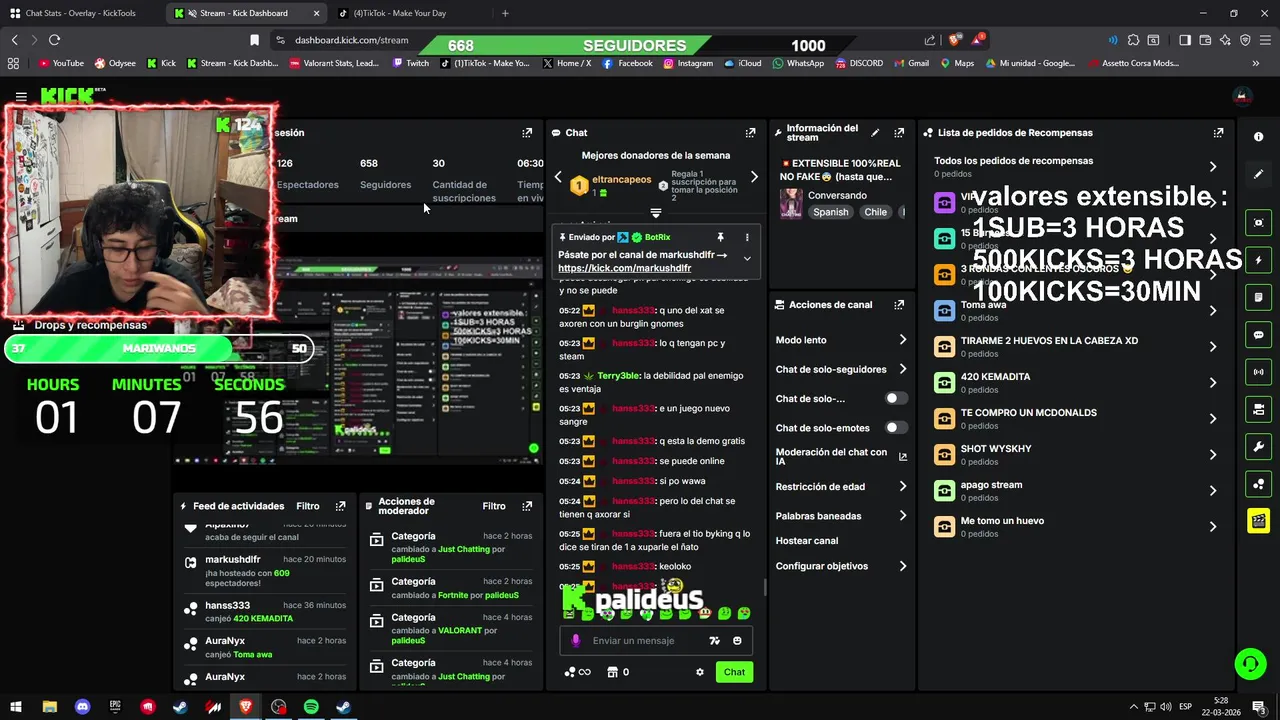Click the wrench tools icon in the right sidebar
The height and width of the screenshot is (720, 1280).
pyautogui.click(x=1258, y=446)
